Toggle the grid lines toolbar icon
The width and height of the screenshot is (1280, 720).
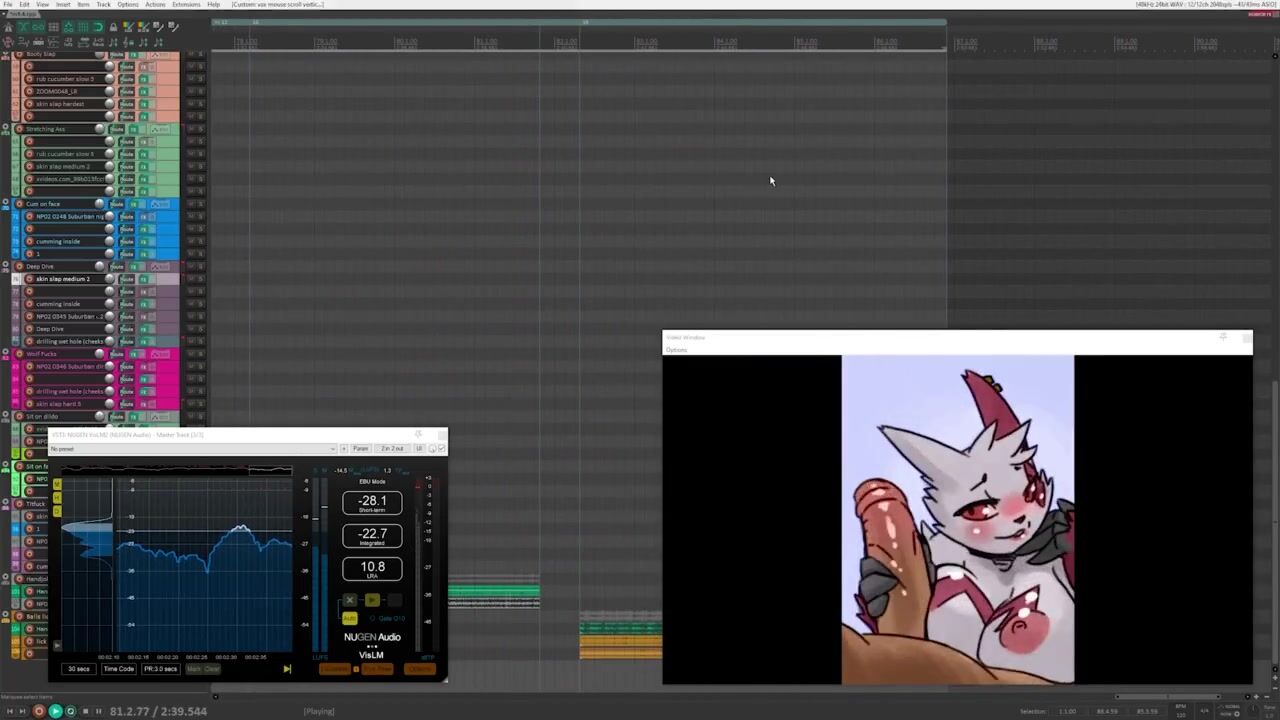53,27
